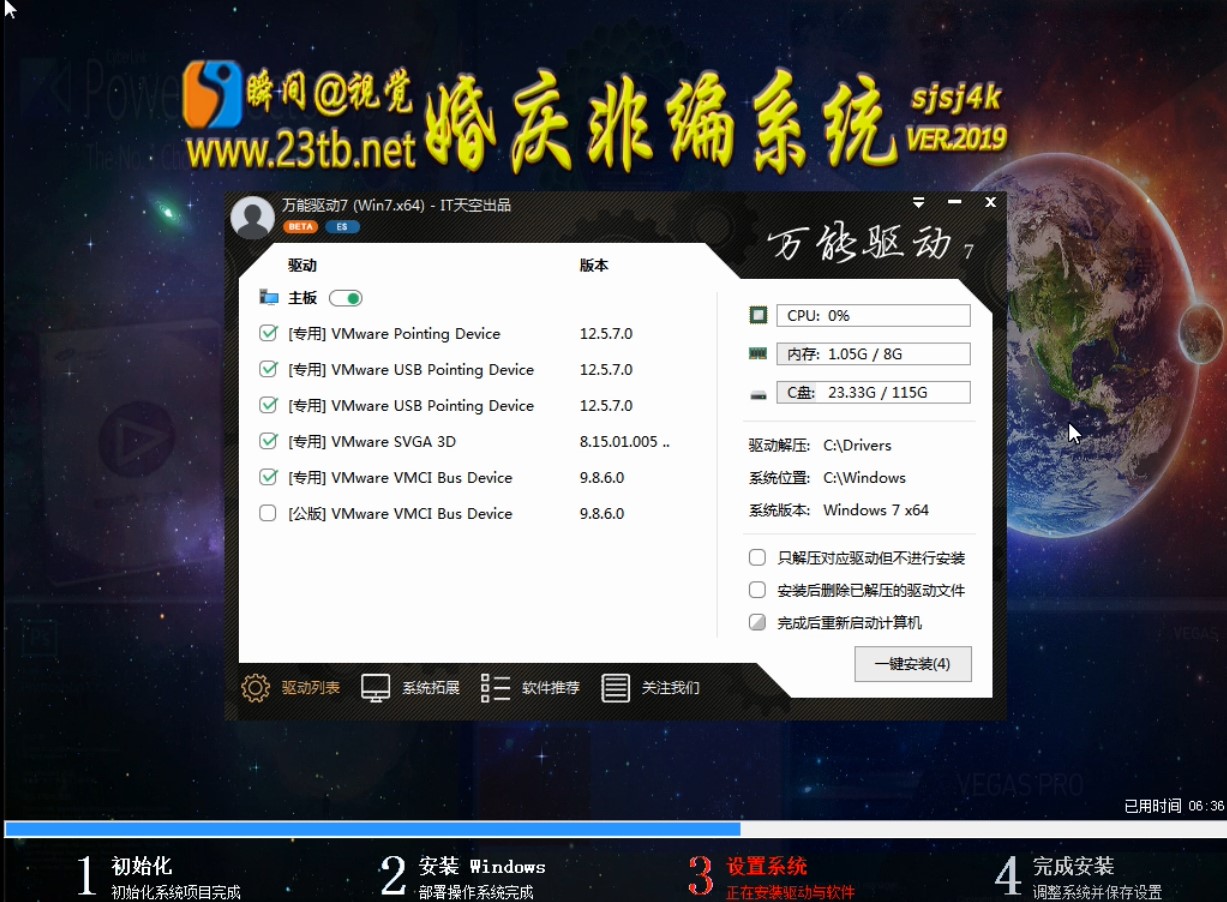The image size is (1227, 902).
Task: Toggle the 主板 switch
Action: [346, 298]
